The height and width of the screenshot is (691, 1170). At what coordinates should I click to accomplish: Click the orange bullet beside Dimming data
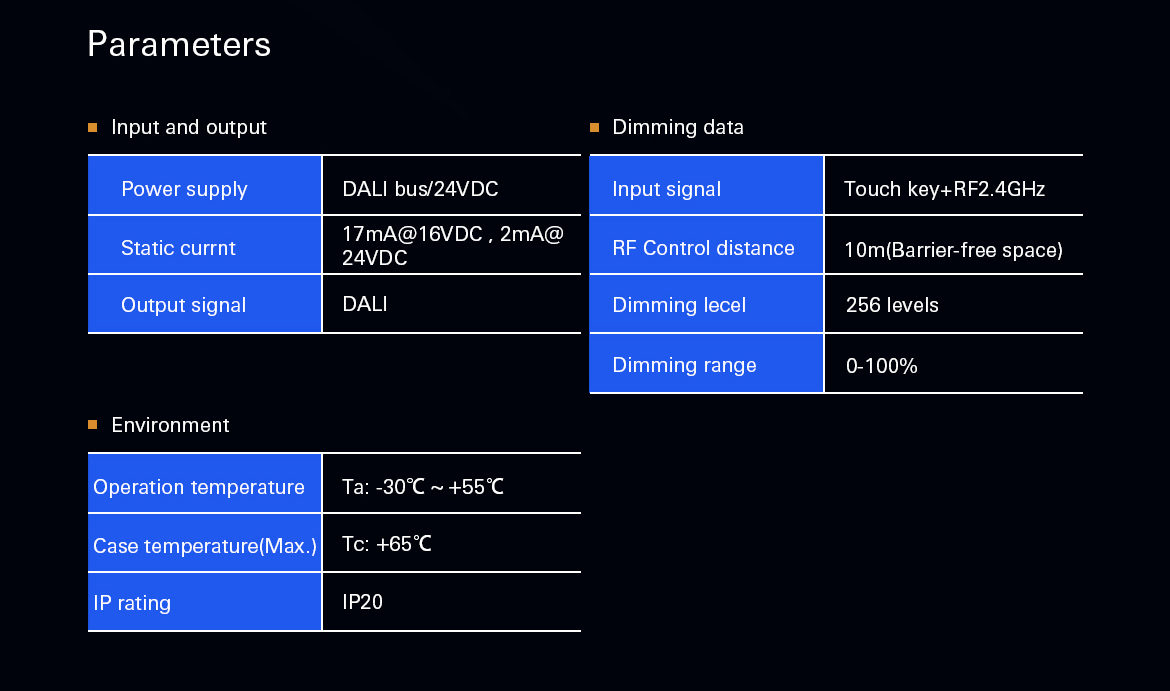click(595, 128)
